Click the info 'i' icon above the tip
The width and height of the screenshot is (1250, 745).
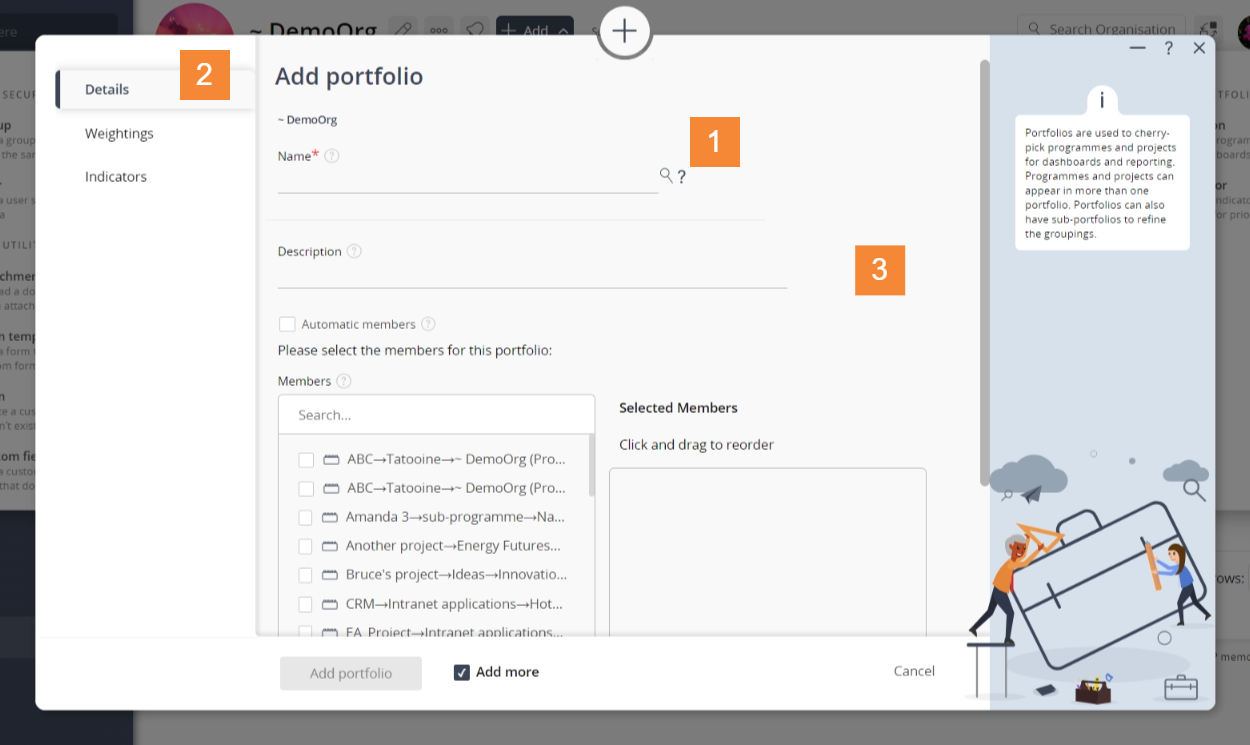coord(1102,100)
